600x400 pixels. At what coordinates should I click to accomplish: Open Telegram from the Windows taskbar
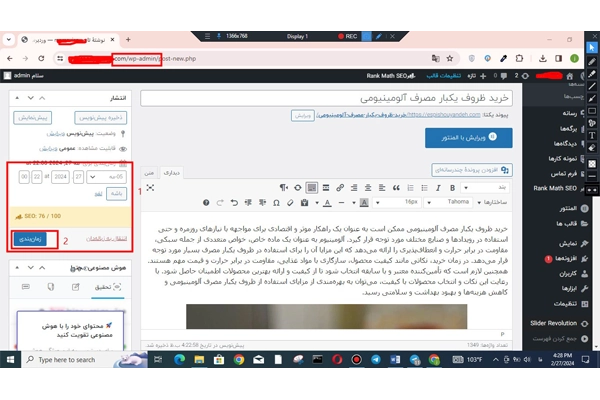[x=376, y=359]
